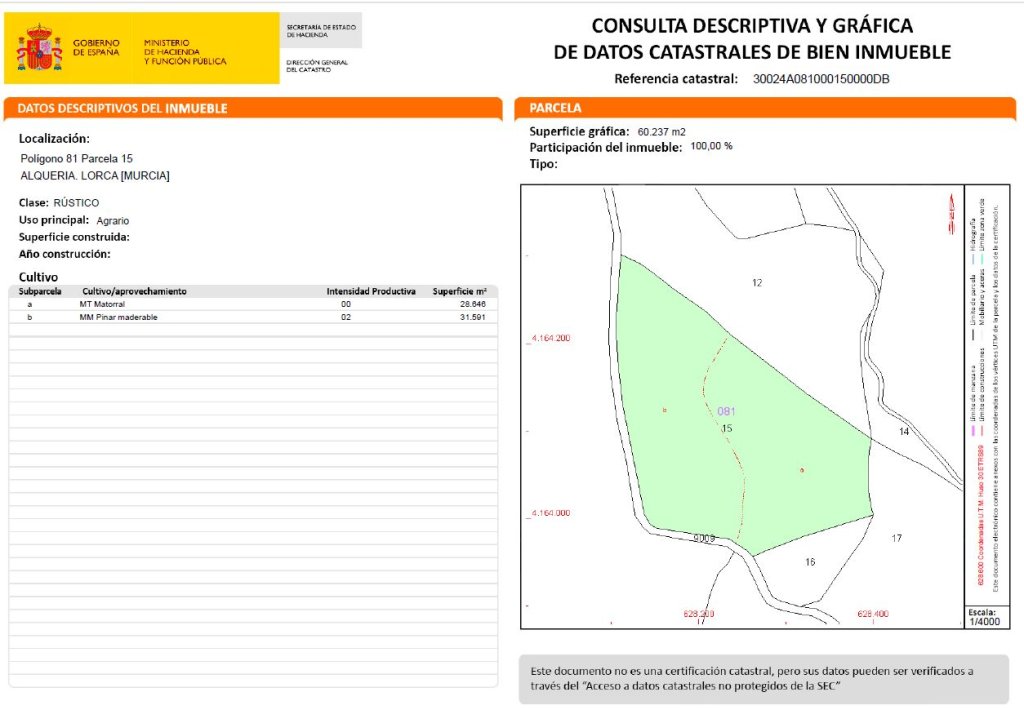Click the 'DIRECCIÓN GENERAL DEL CATASTRO' text
Screen dimensions: 1024x710
317,66
